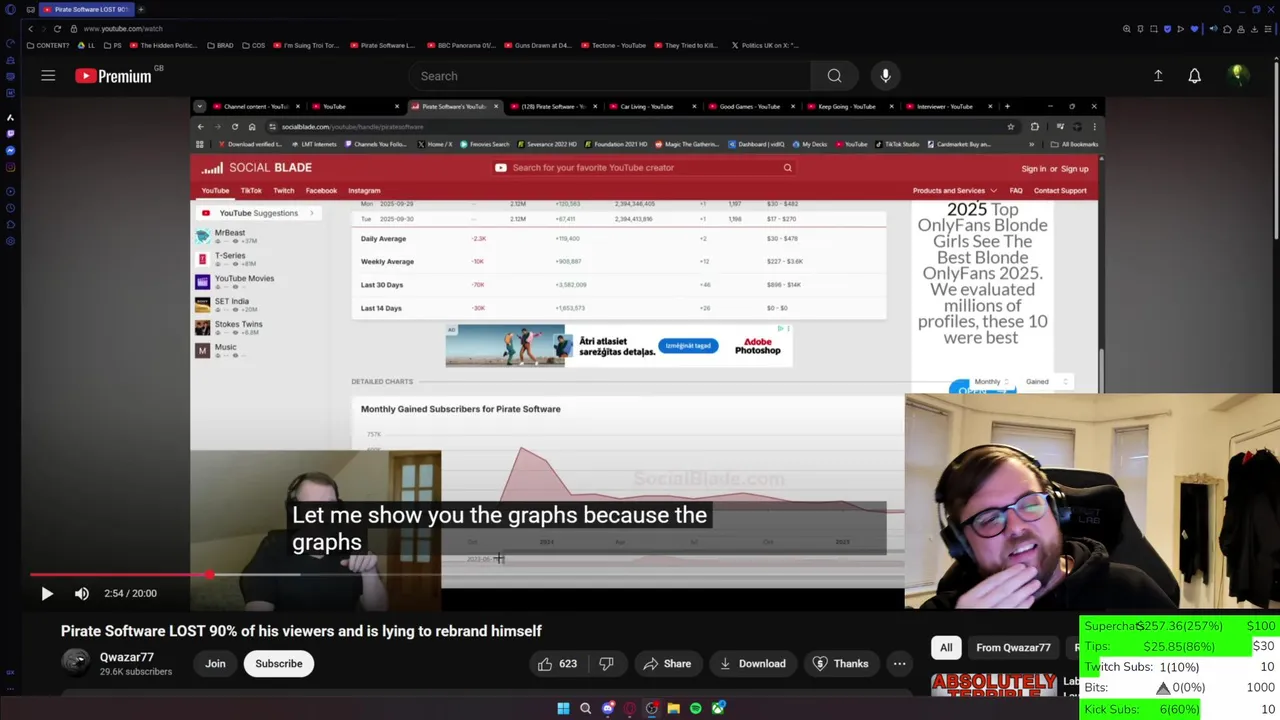Switch to the 'Pirate Software LOST 90%' browser tab
Screen dimensions: 1280x720
[85, 9]
